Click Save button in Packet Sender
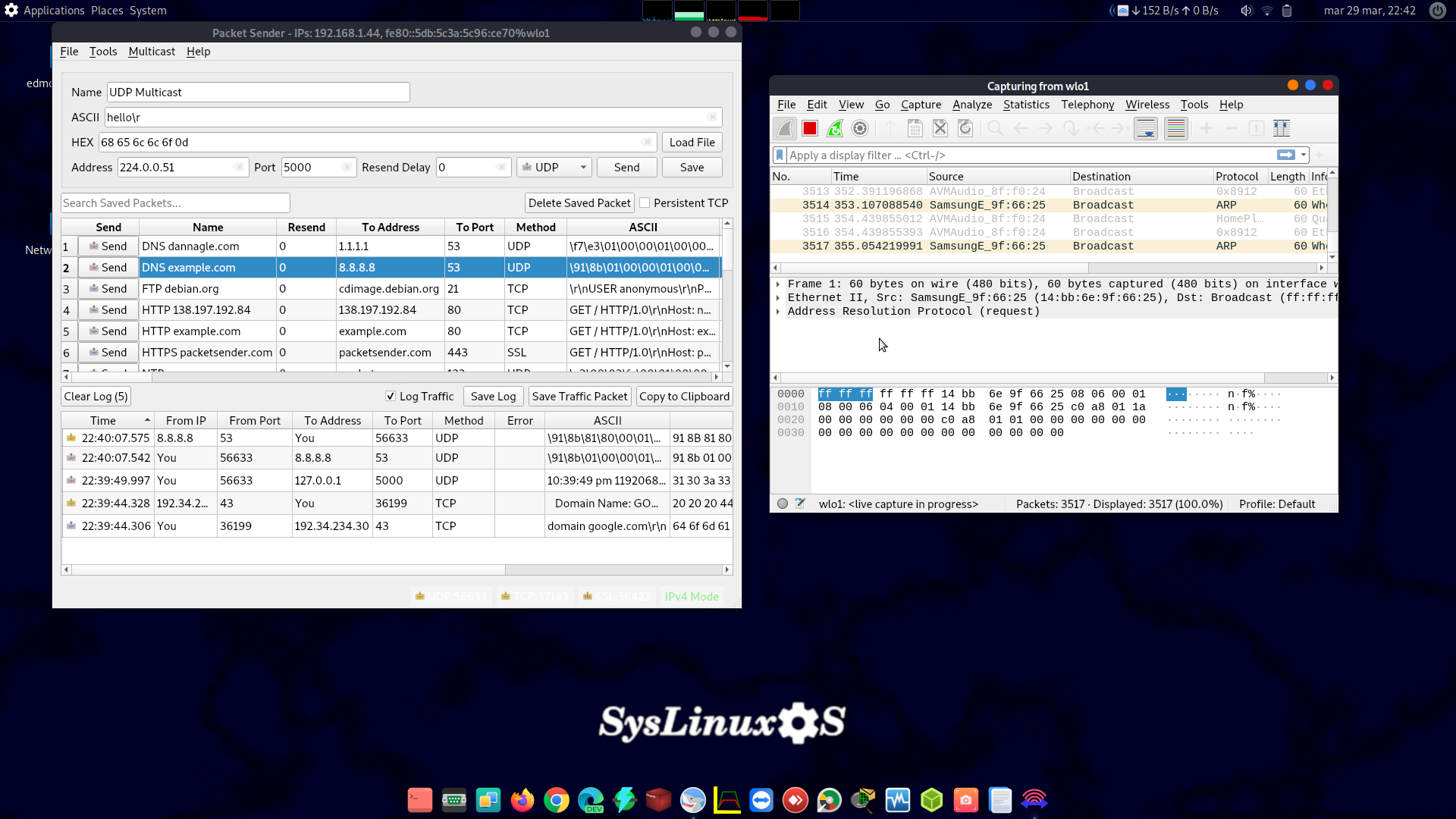1456x819 pixels. pyautogui.click(x=692, y=168)
